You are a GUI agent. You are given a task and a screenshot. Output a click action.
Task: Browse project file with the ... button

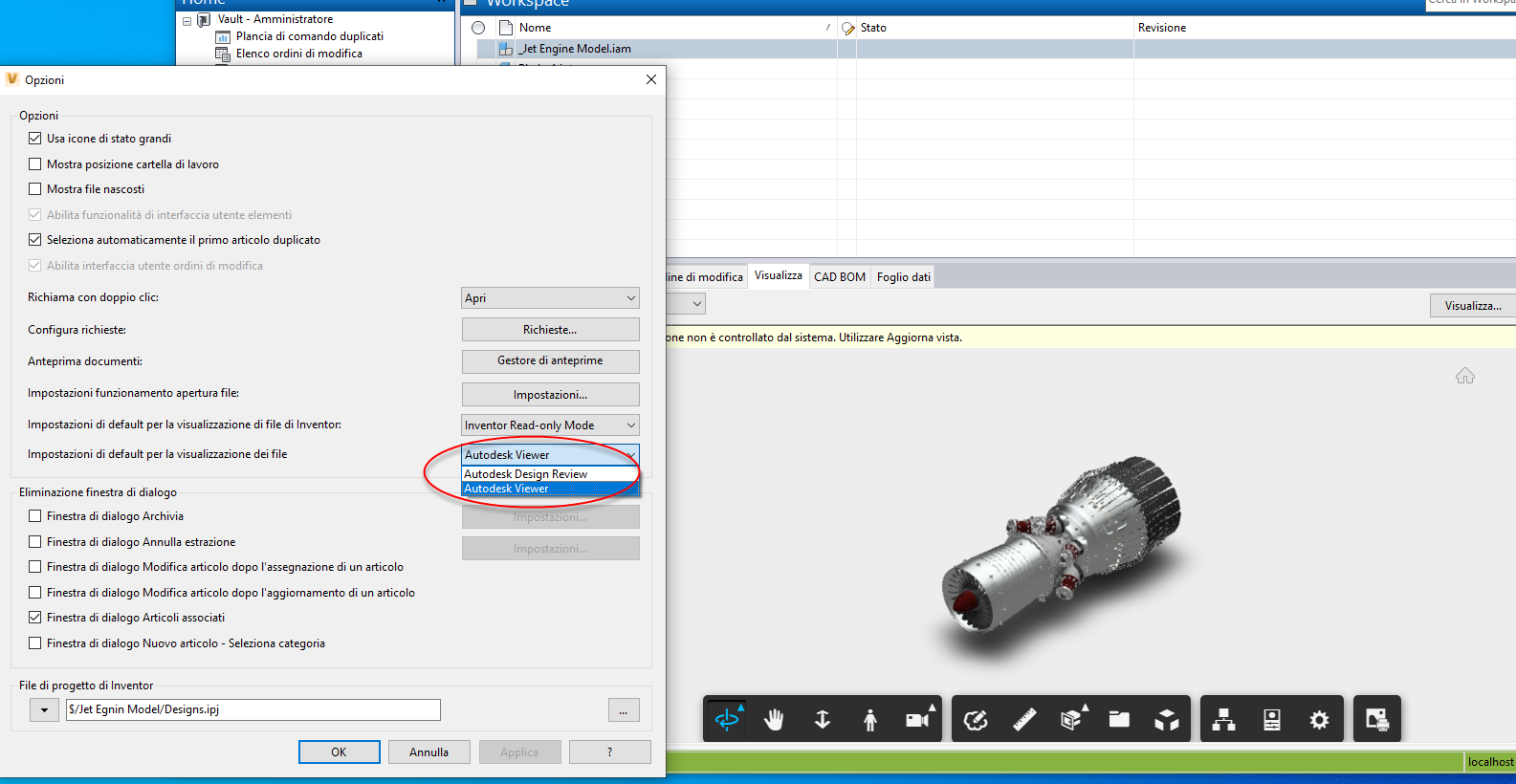tap(624, 710)
